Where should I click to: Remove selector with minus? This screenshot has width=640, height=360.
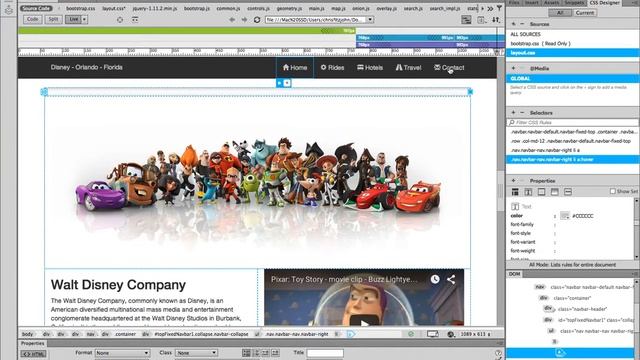point(522,113)
